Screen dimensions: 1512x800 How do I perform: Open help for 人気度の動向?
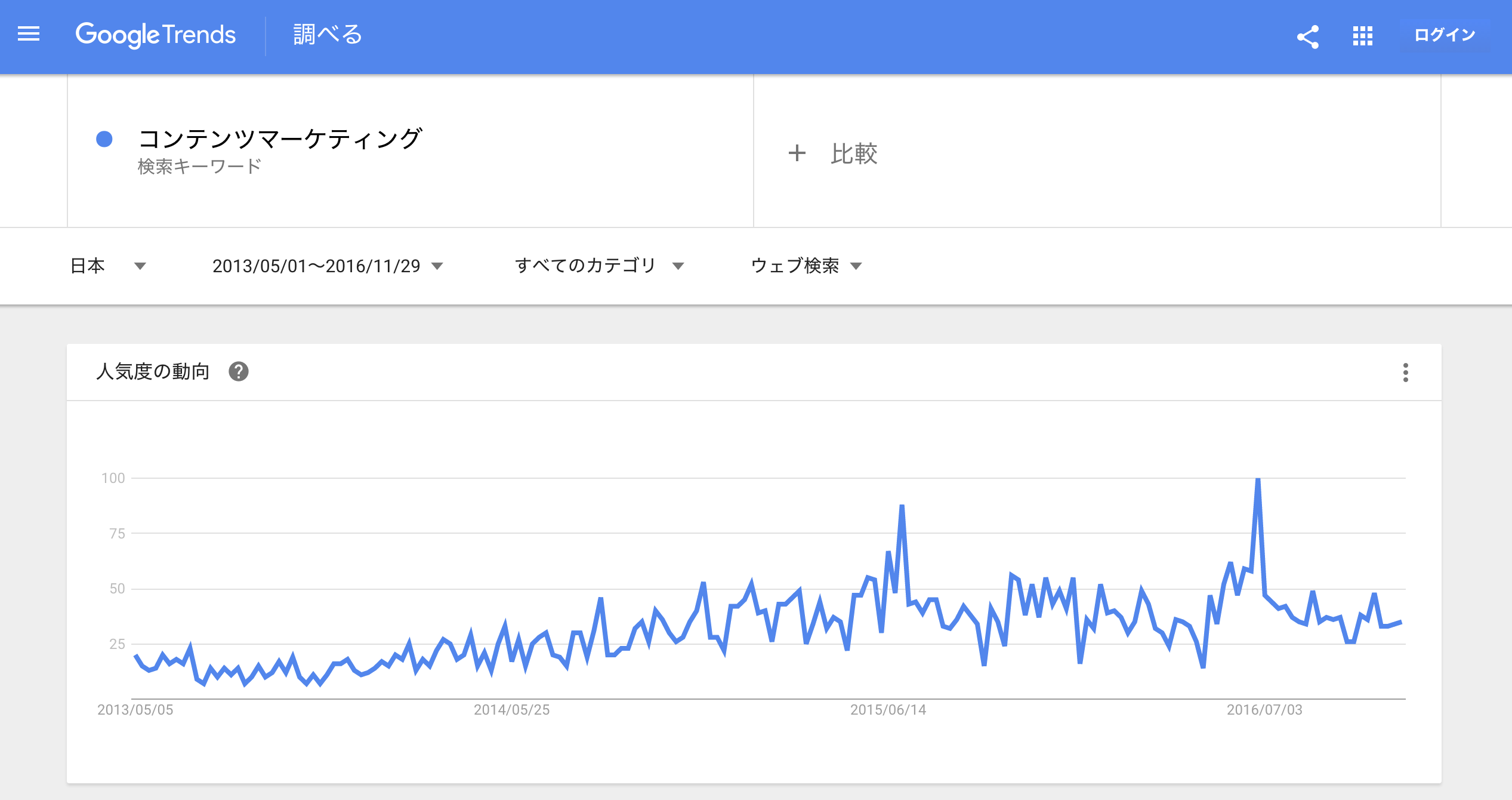(x=239, y=371)
